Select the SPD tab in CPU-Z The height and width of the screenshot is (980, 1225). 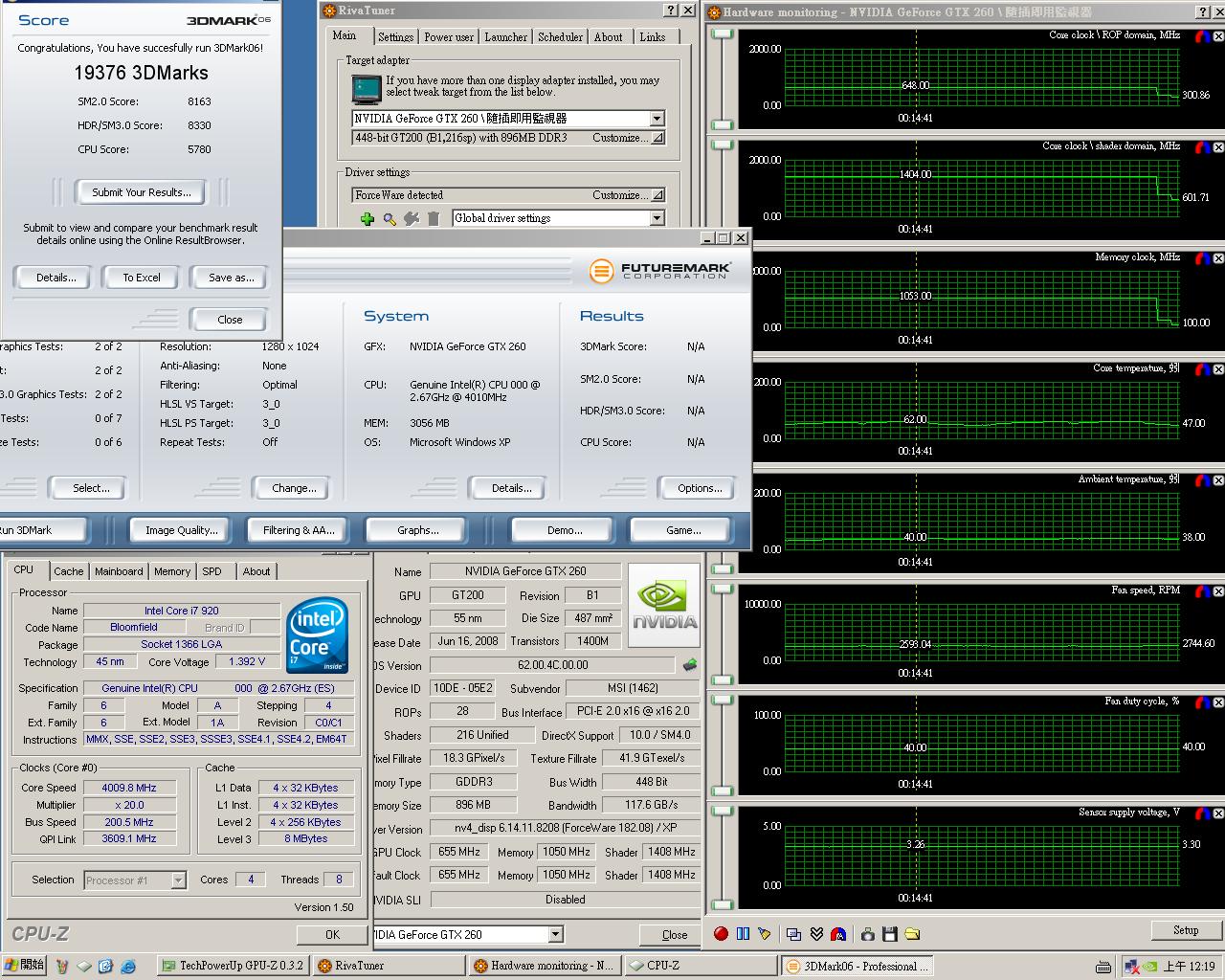pos(212,571)
